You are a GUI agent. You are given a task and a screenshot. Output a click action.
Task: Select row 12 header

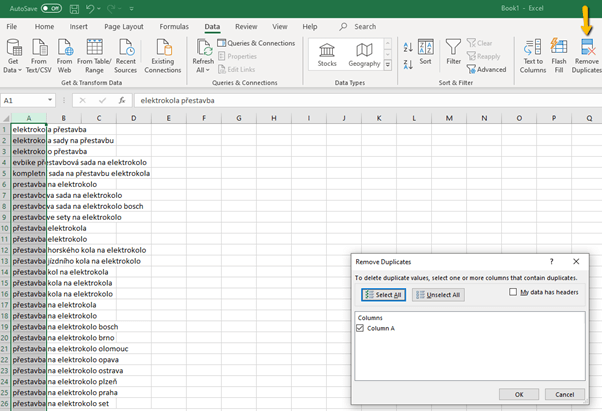click(x=5, y=250)
